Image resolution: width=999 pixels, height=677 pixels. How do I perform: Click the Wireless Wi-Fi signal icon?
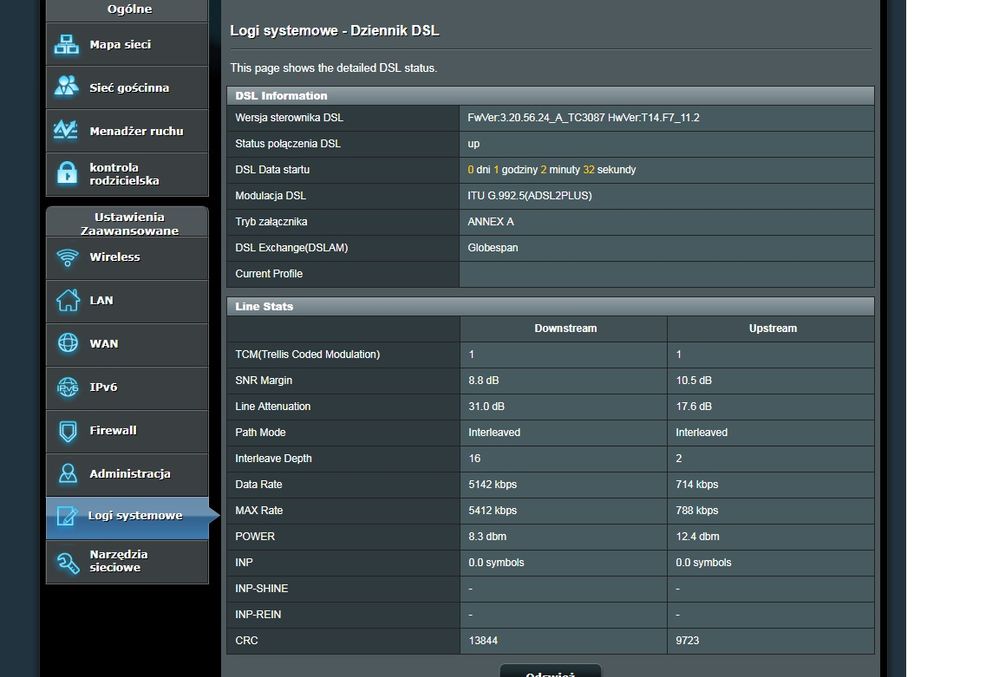[67, 257]
